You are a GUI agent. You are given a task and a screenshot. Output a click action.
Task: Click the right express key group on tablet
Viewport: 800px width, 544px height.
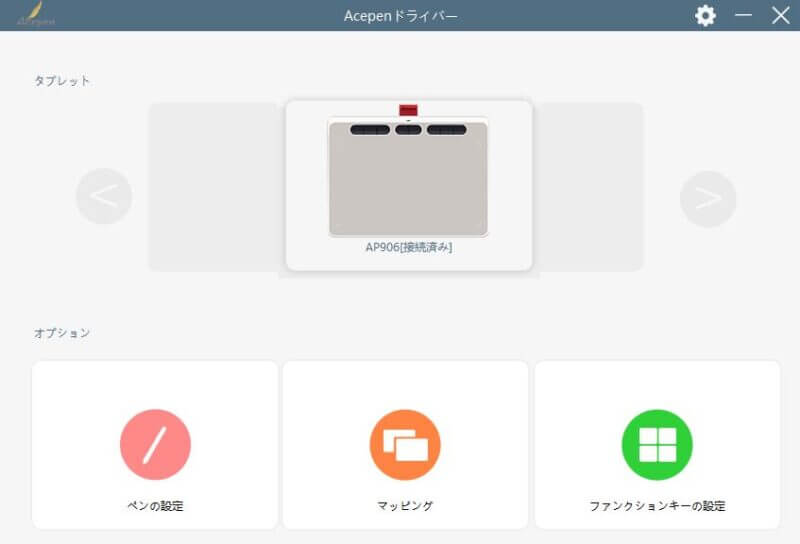click(x=446, y=129)
